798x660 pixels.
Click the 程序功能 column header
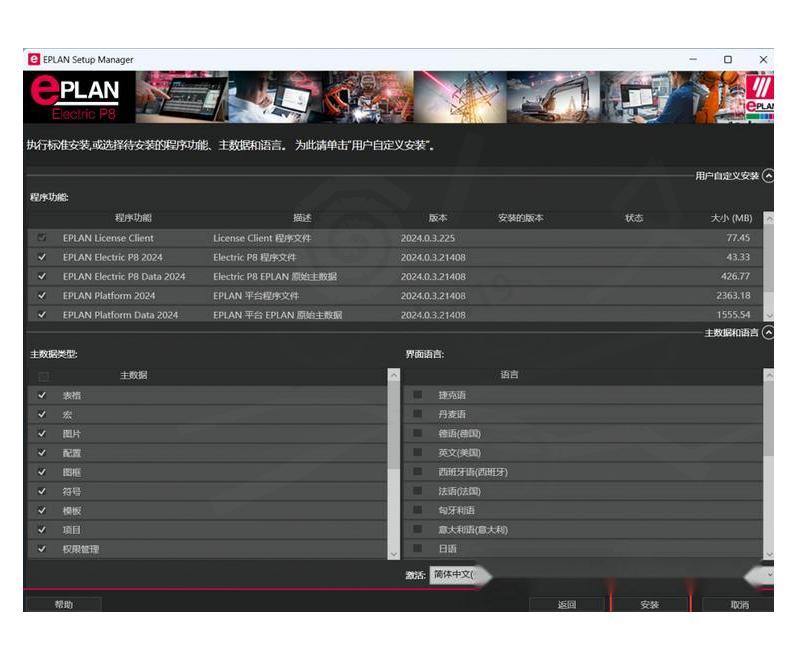pos(133,218)
